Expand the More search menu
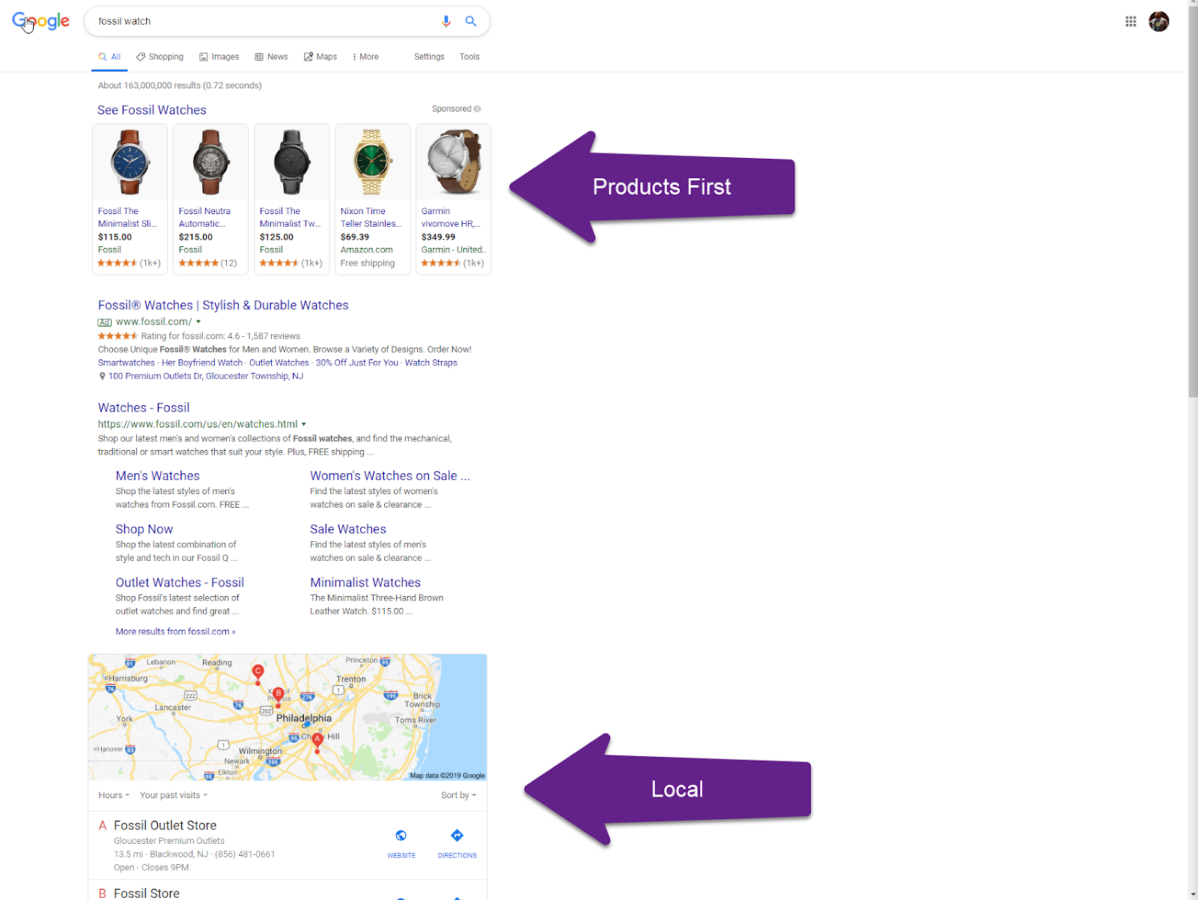Image resolution: width=1198 pixels, height=900 pixels. (365, 57)
